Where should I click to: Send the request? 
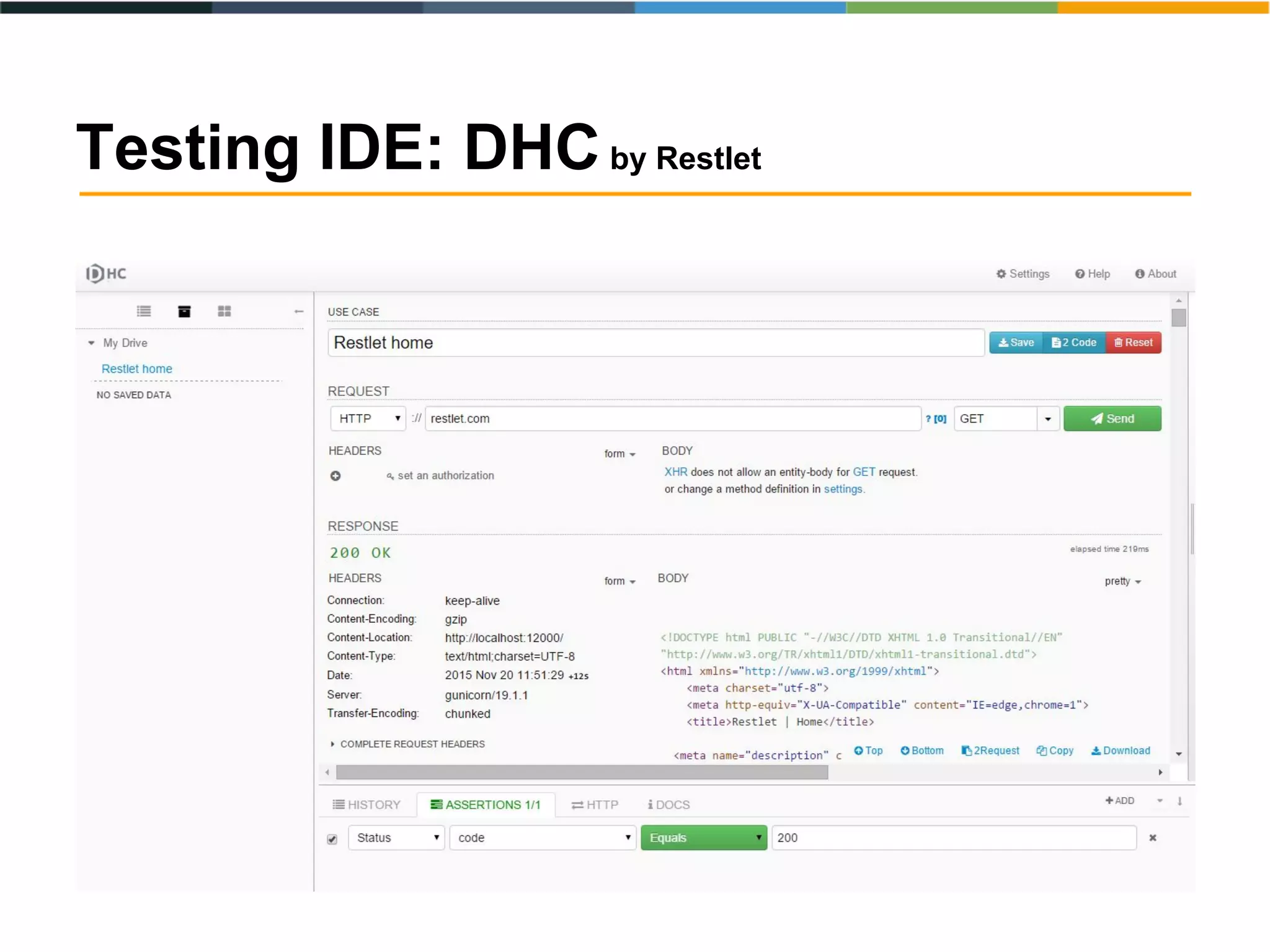(x=1112, y=419)
